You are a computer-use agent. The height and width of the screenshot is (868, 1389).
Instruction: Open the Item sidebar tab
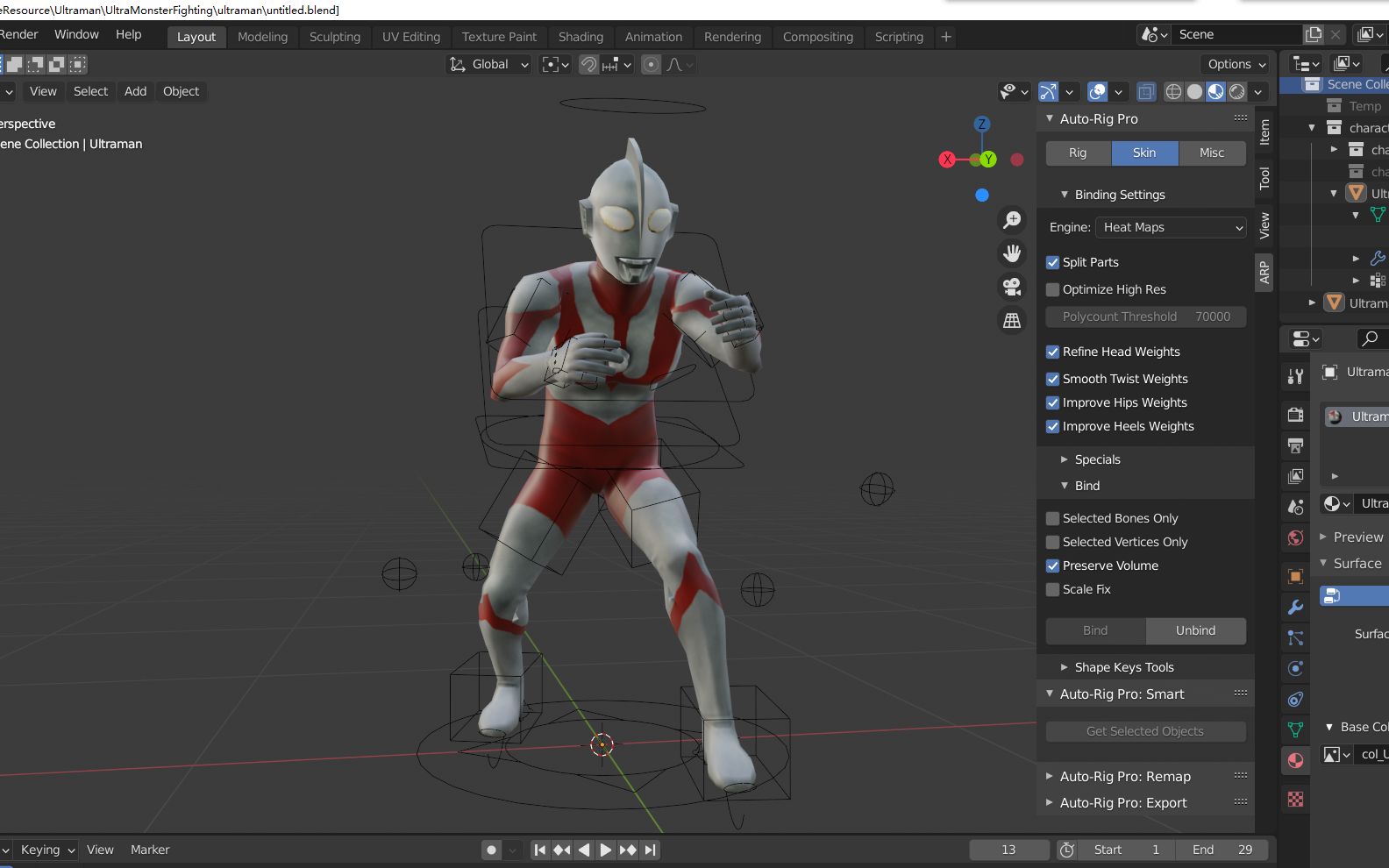(x=1264, y=132)
